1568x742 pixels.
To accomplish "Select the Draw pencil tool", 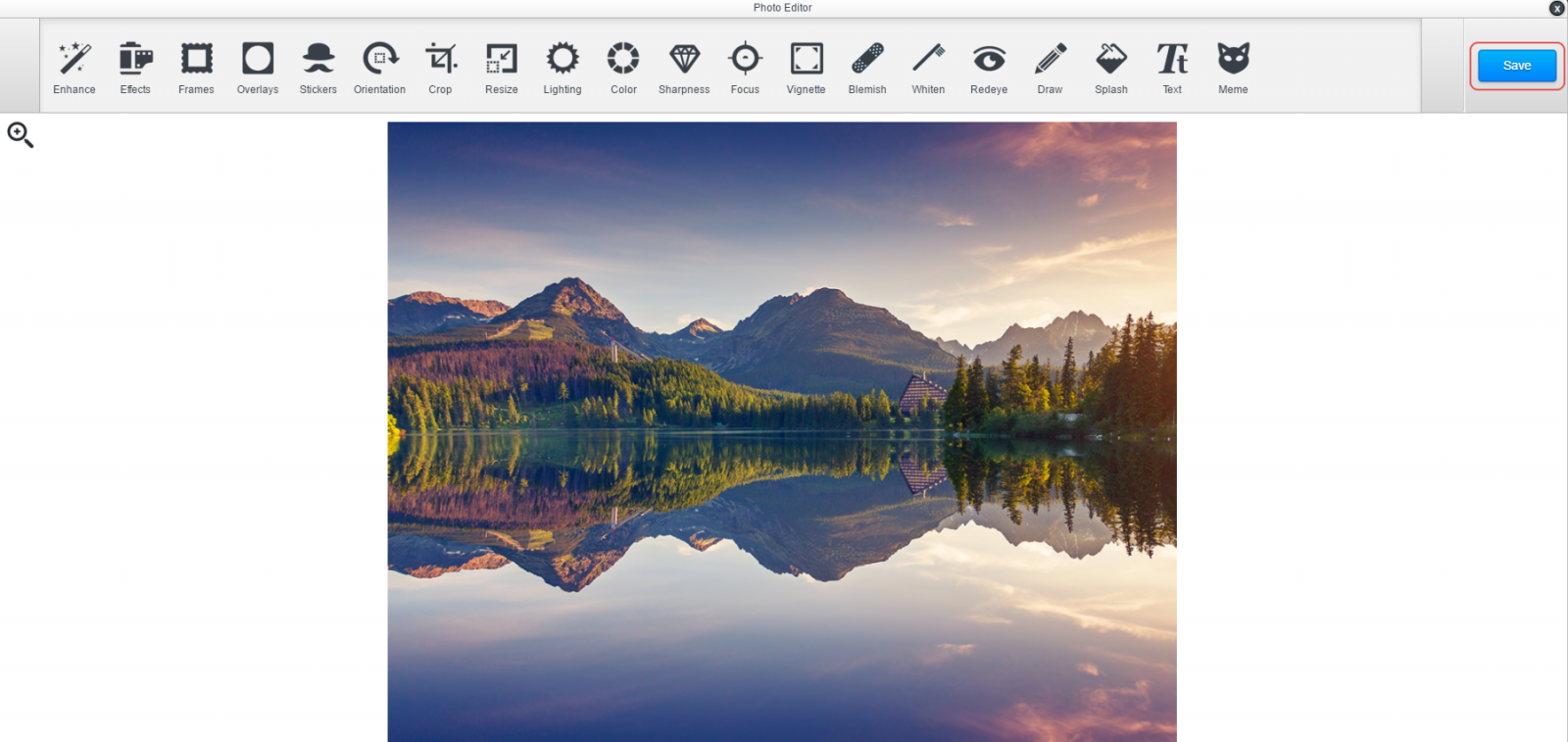I will click(x=1050, y=67).
